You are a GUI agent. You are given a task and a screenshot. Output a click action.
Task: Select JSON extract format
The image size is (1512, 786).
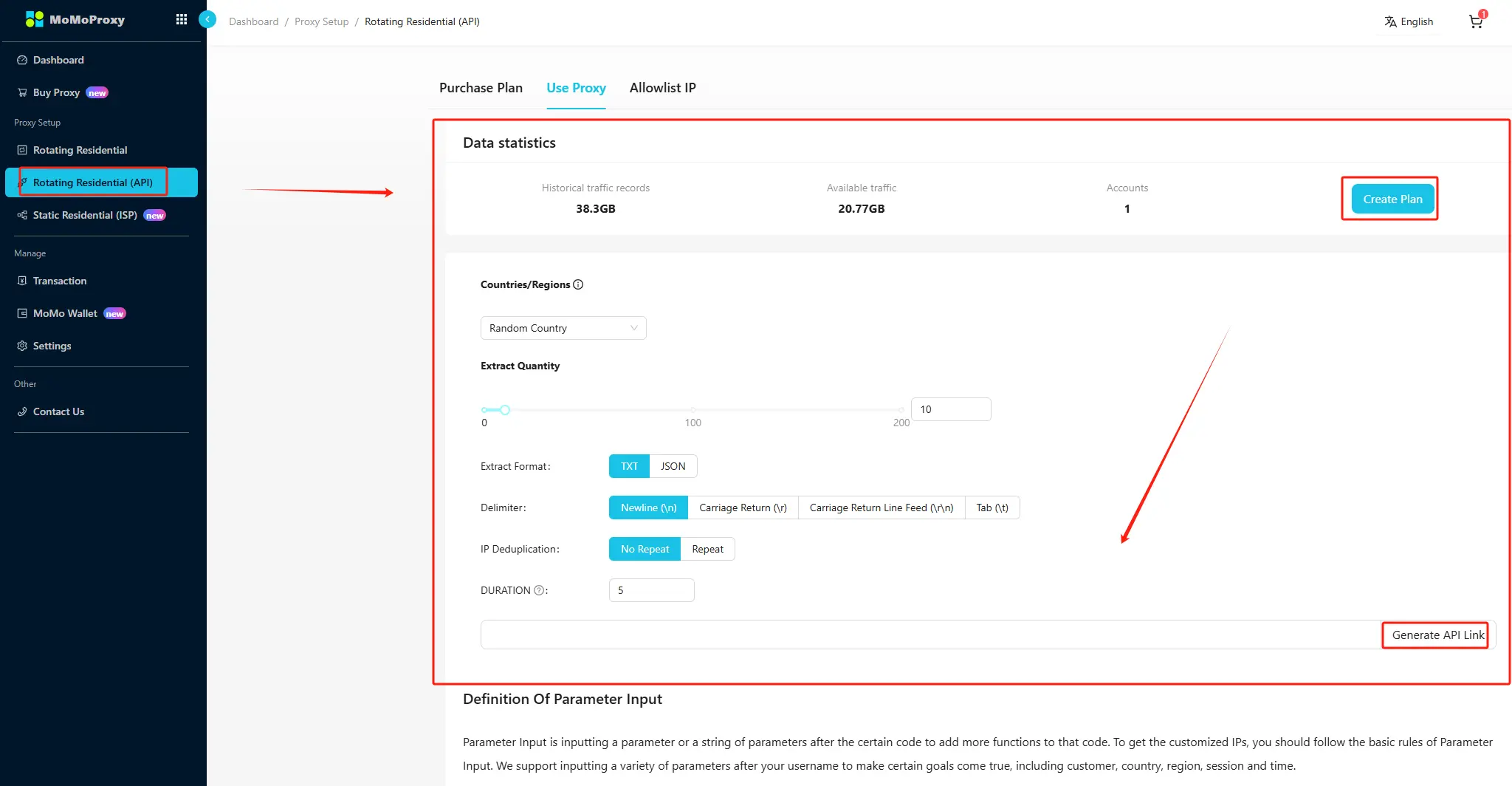click(x=673, y=466)
